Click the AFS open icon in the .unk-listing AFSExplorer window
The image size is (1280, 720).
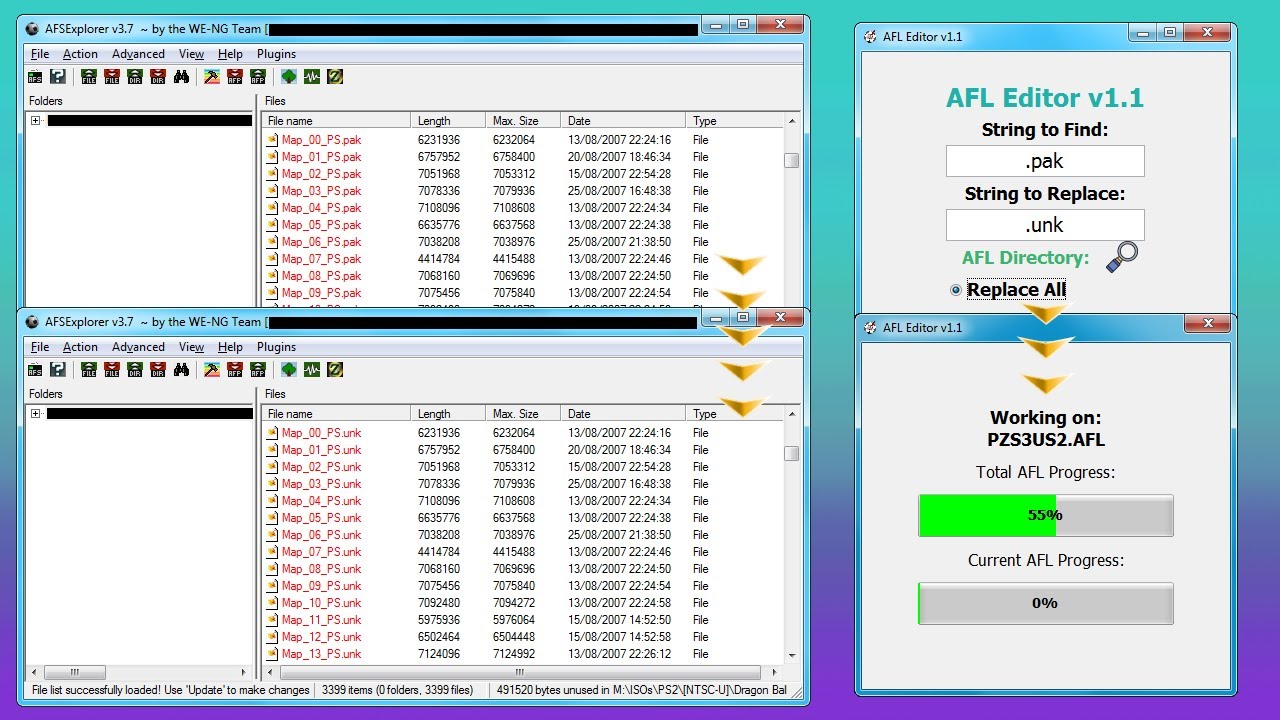pyautogui.click(x=35, y=370)
